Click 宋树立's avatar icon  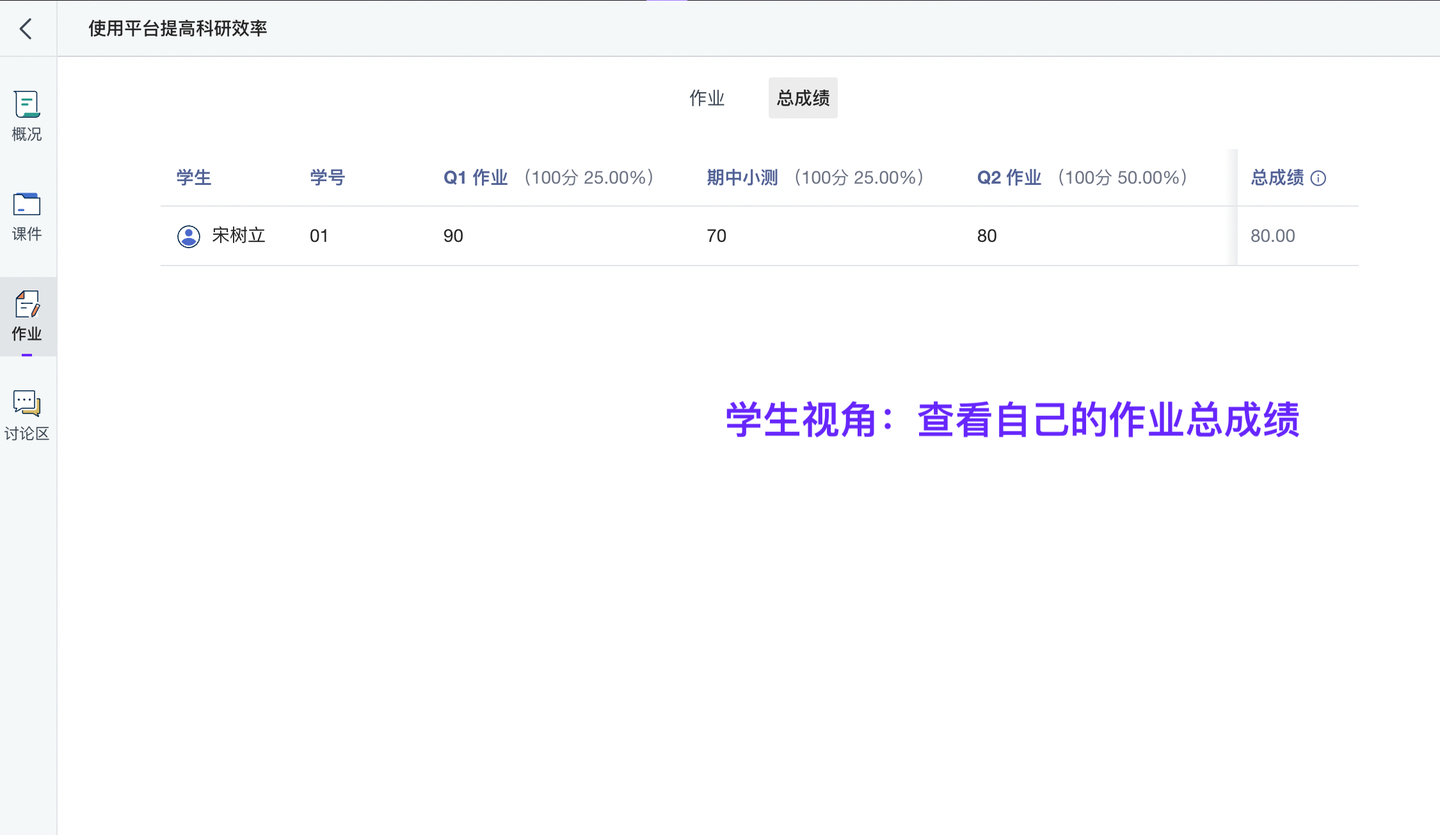(189, 236)
